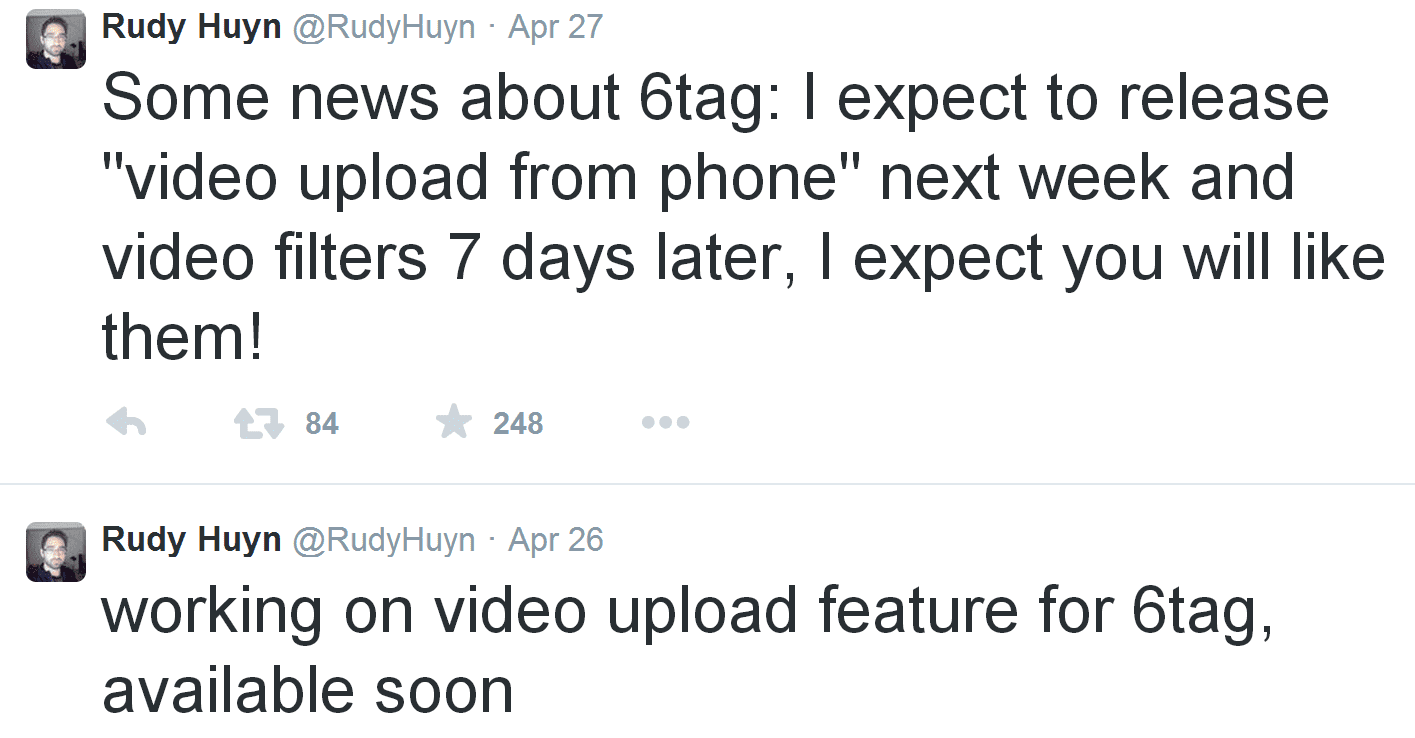Image resolution: width=1415 pixels, height=738 pixels.
Task: Open Rudy Huyn name on first tweet
Action: [x=192, y=27]
